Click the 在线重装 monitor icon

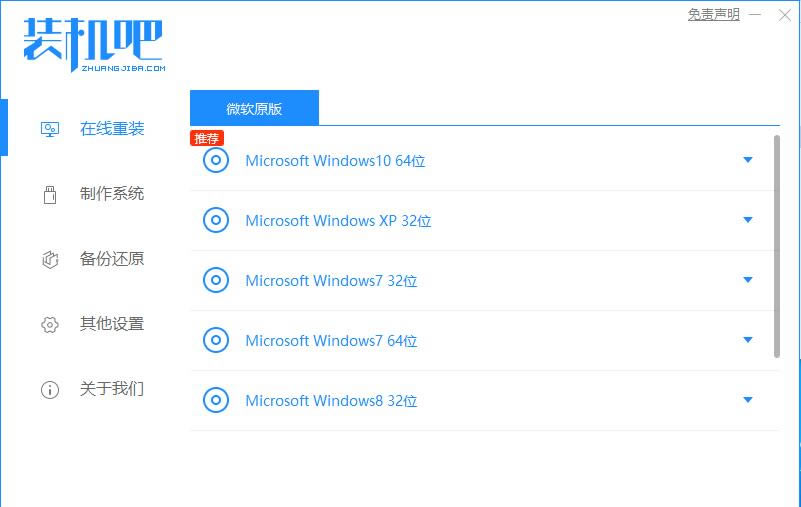(x=50, y=129)
